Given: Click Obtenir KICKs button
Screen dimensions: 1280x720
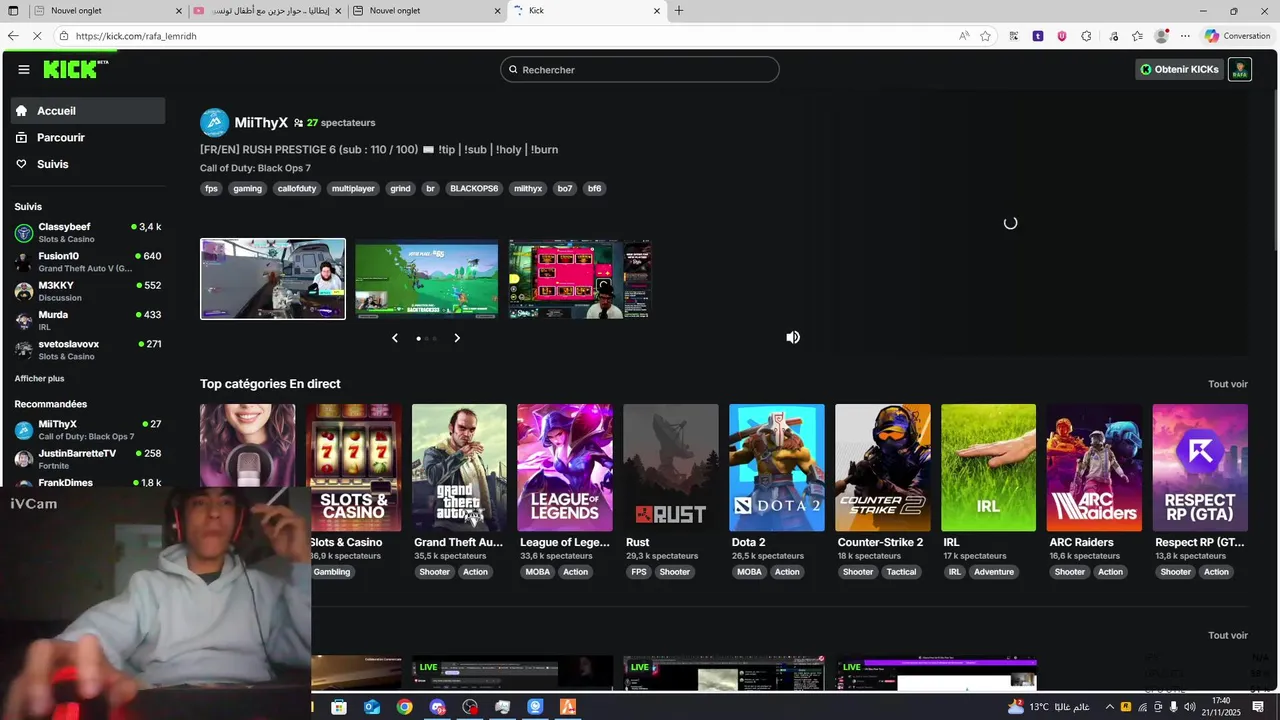Looking at the screenshot, I should 1179,69.
